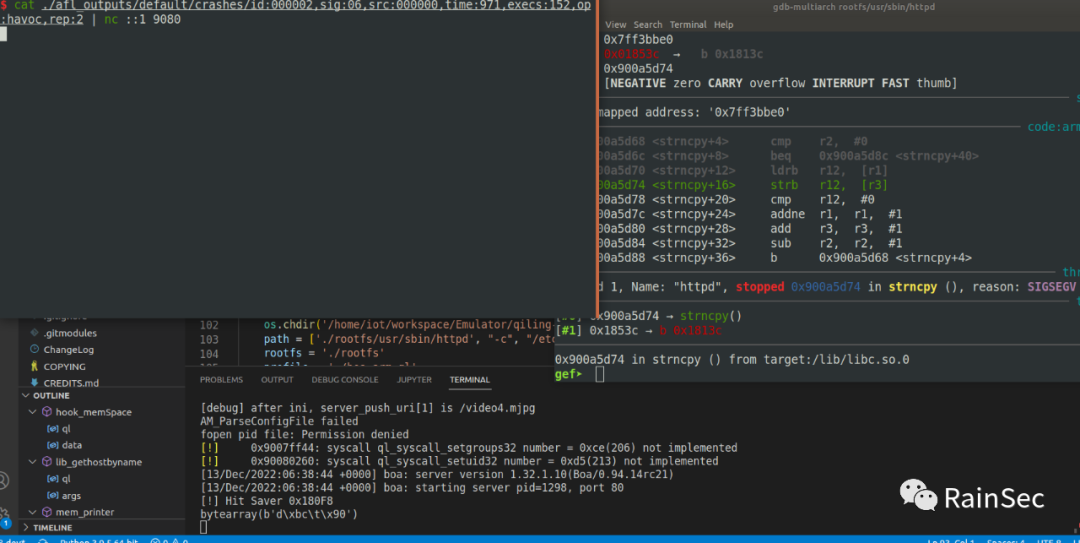1080x543 pixels.
Task: Click the mapped address '0x7ff3bbe0' line
Action: 694,112
